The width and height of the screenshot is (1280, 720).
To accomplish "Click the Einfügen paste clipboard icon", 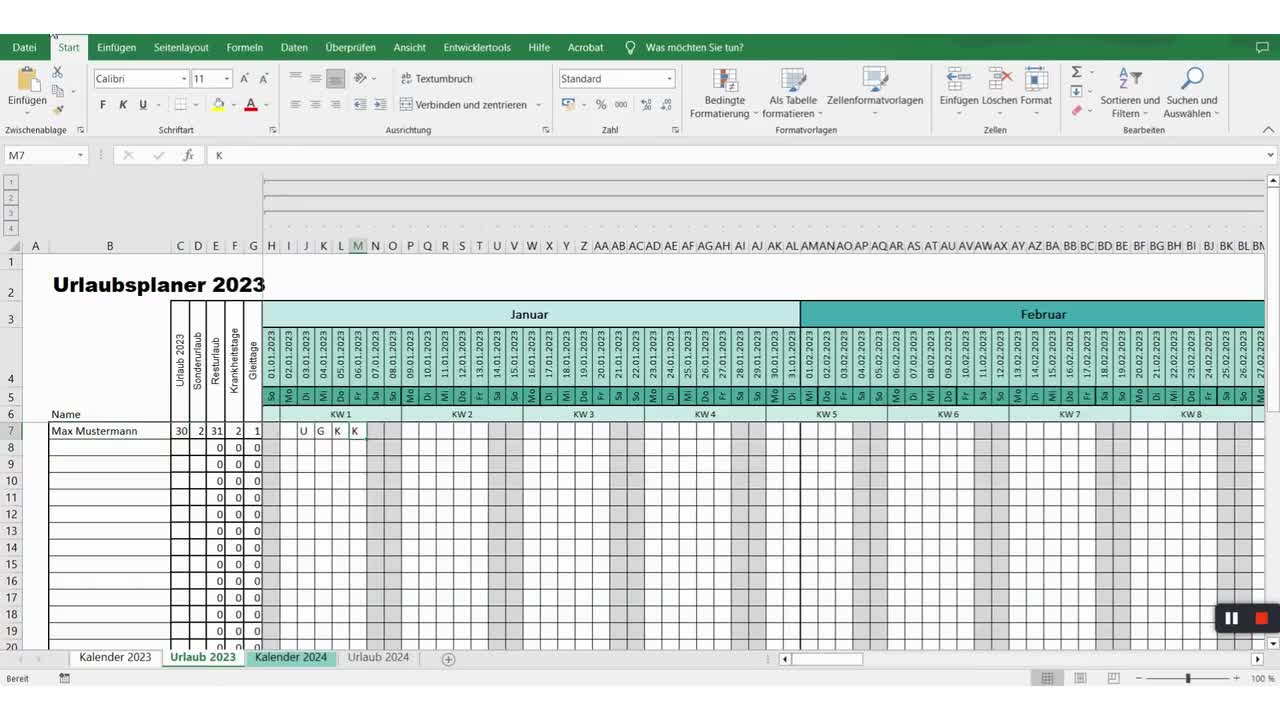I will 27,79.
